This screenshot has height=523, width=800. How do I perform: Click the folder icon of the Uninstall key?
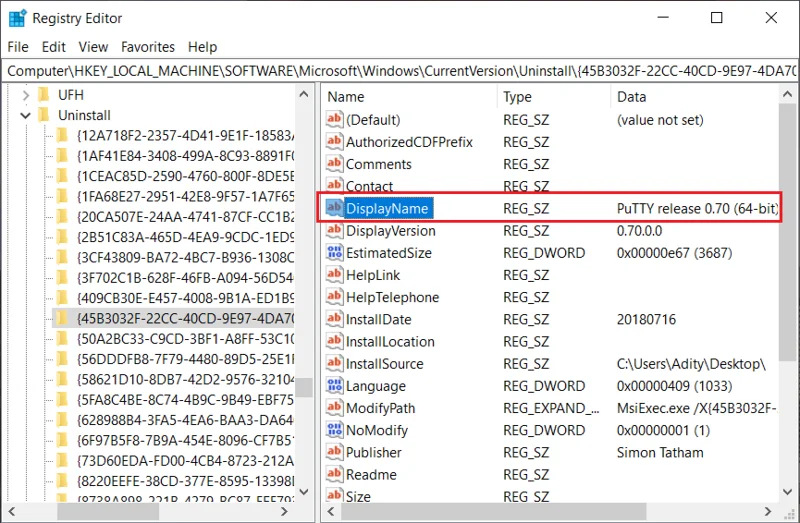[x=44, y=115]
